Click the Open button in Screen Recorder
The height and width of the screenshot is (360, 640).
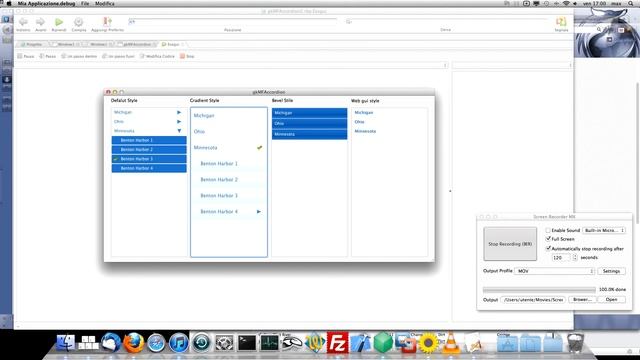click(x=611, y=300)
